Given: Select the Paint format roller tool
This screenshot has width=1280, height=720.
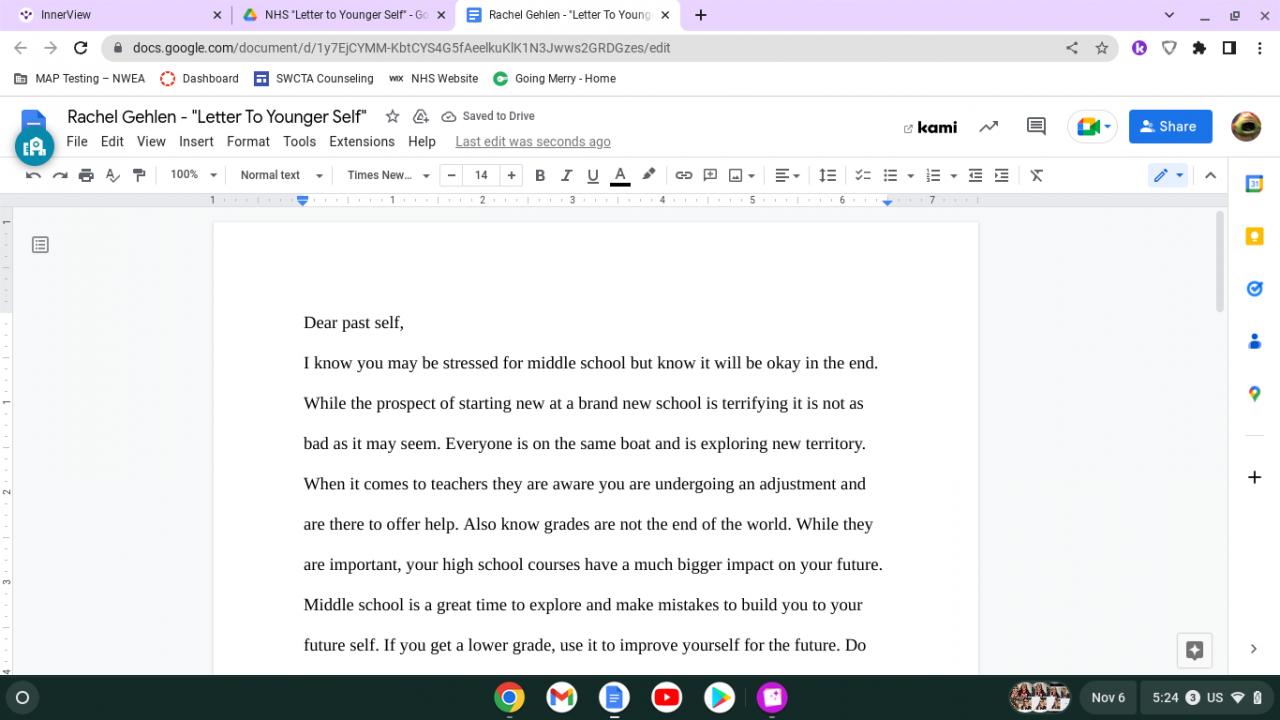Looking at the screenshot, I should pyautogui.click(x=139, y=175).
